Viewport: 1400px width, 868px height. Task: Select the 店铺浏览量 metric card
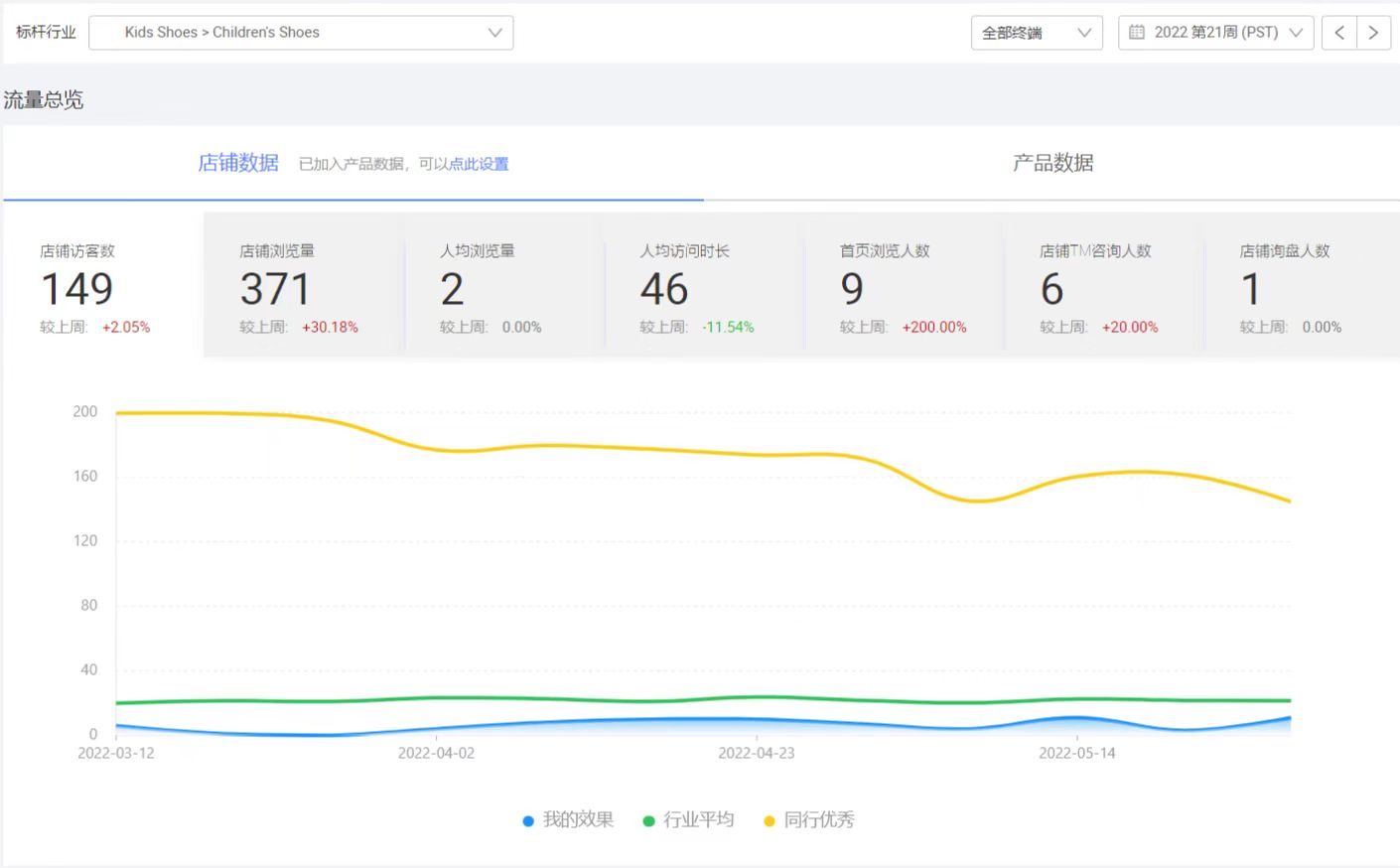tap(303, 286)
